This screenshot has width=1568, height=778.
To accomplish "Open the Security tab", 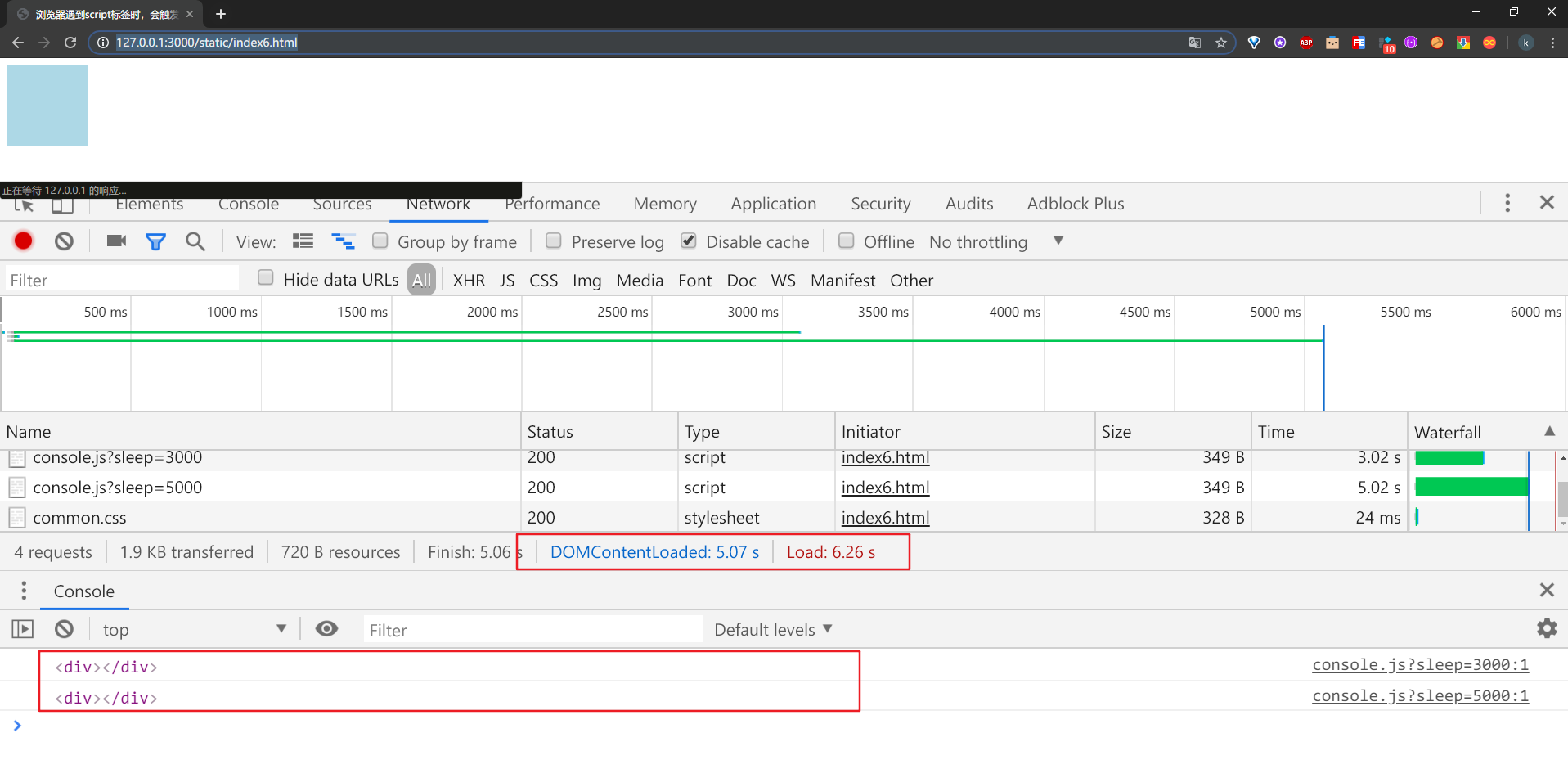I will 881,204.
